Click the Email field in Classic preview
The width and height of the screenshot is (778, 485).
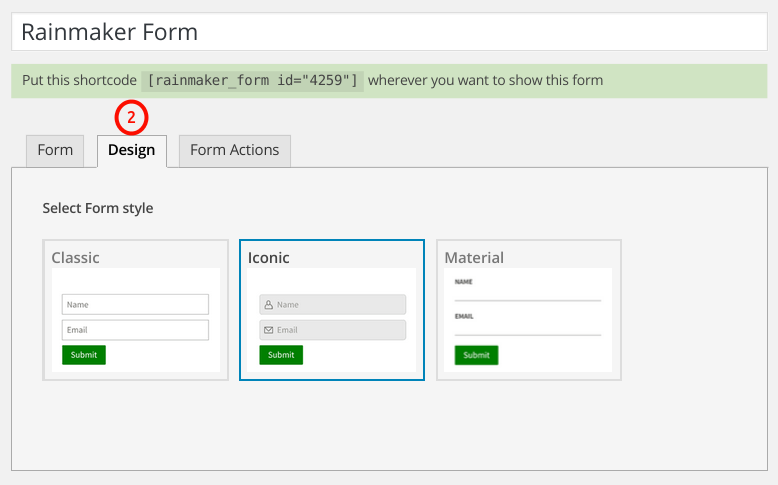coord(135,330)
